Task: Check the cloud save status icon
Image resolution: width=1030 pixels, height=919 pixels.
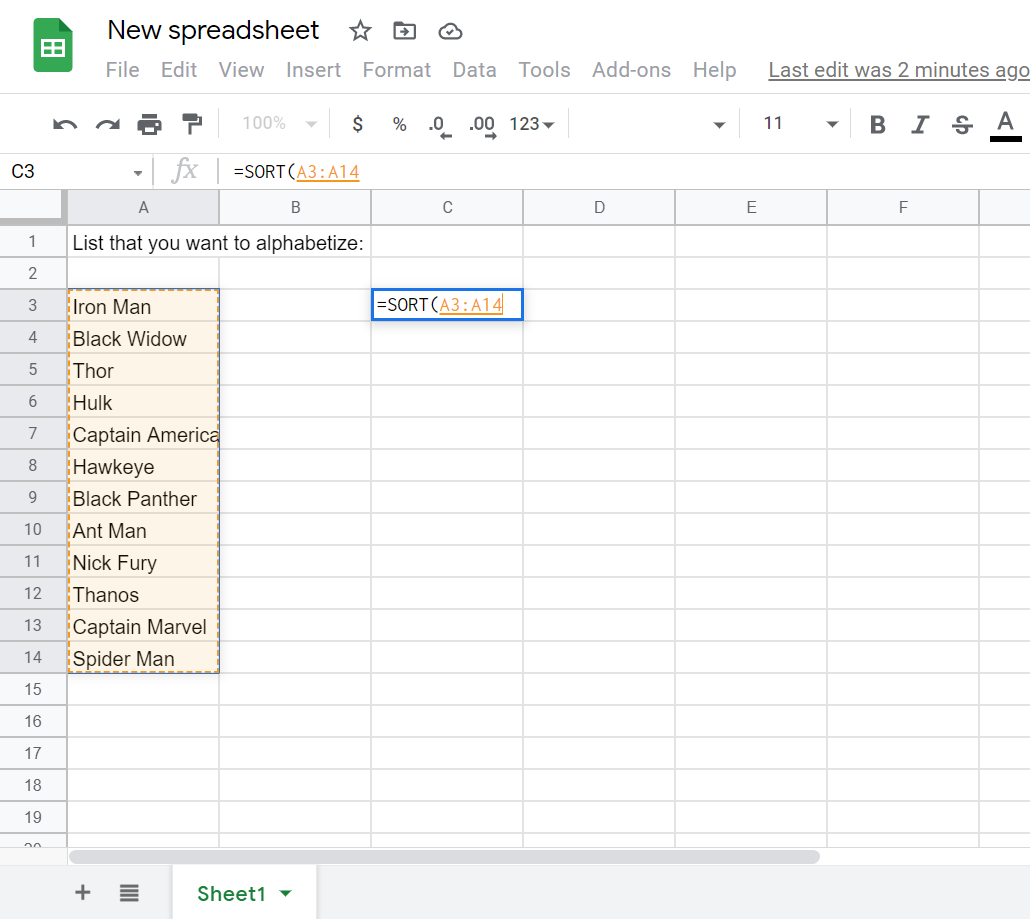Action: 450,31
